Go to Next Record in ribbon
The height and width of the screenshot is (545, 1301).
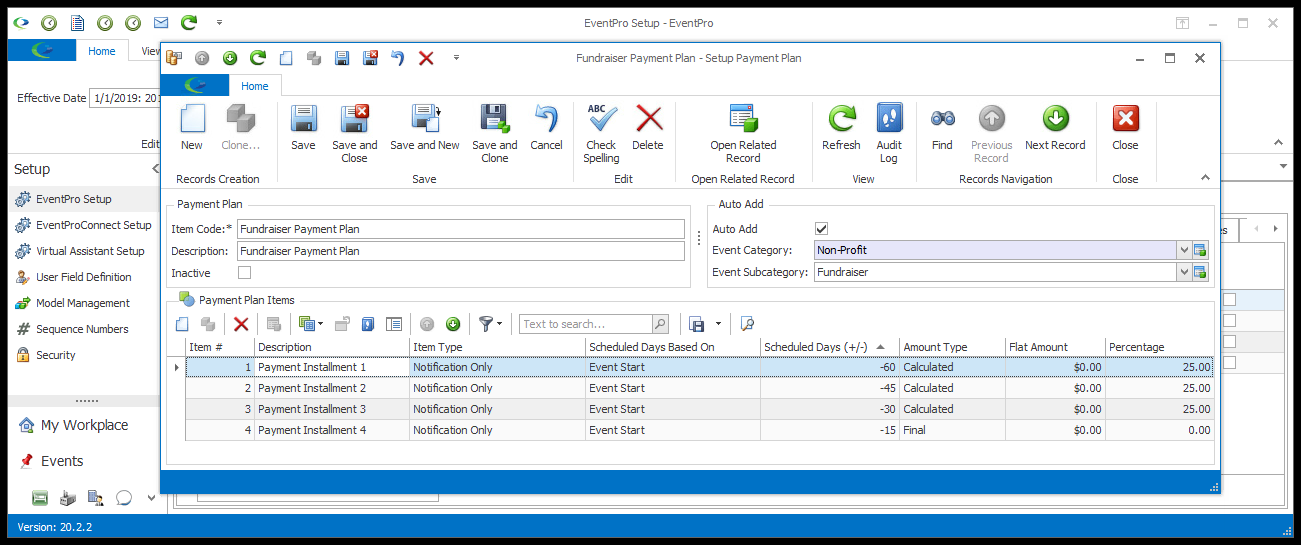pyautogui.click(x=1055, y=128)
